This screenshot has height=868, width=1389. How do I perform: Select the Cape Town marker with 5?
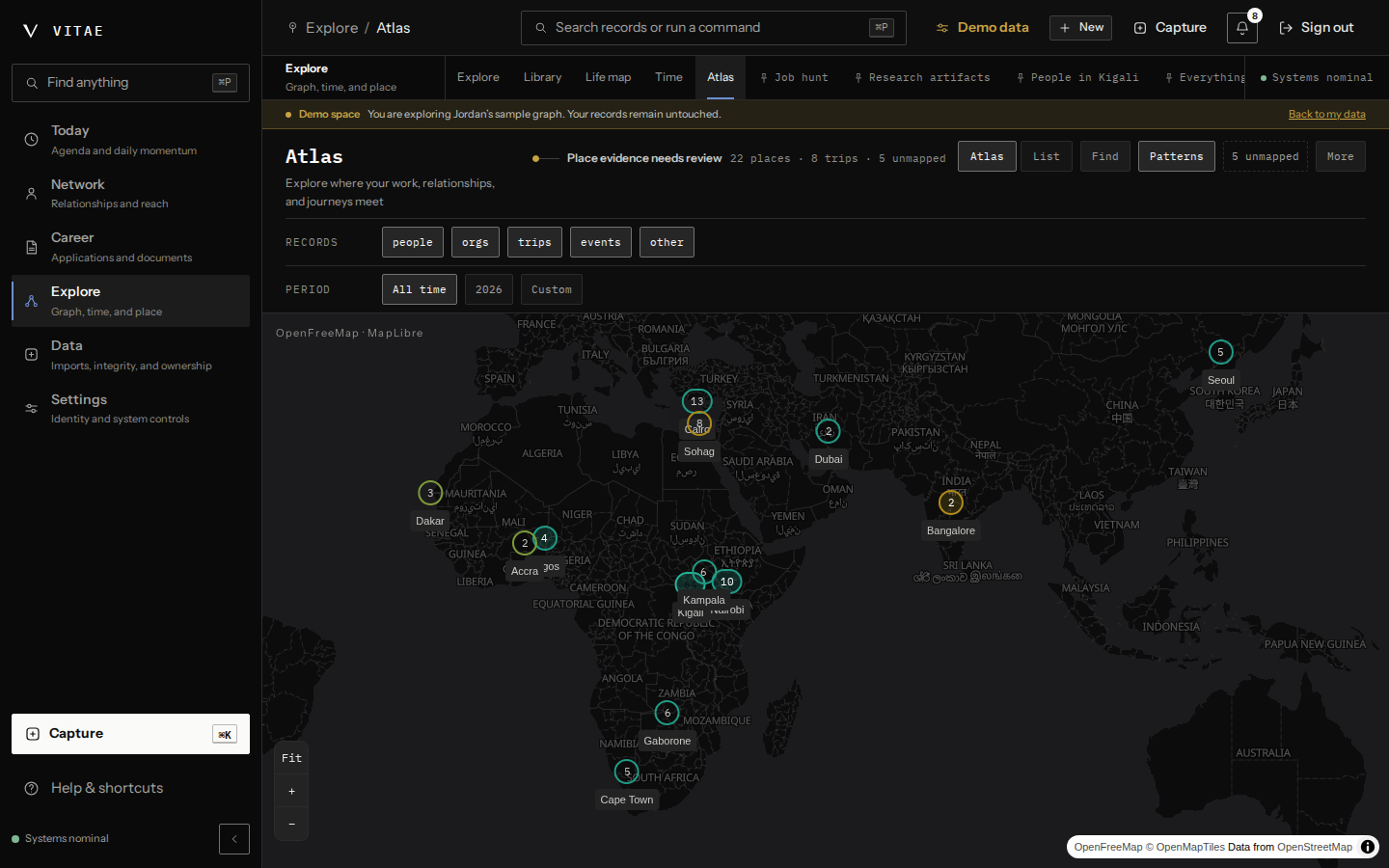pyautogui.click(x=627, y=772)
